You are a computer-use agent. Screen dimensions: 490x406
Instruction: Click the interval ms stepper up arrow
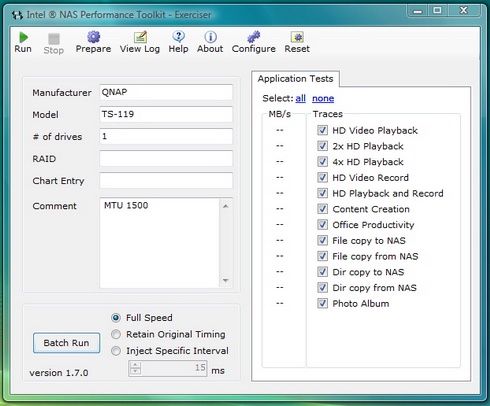point(135,365)
